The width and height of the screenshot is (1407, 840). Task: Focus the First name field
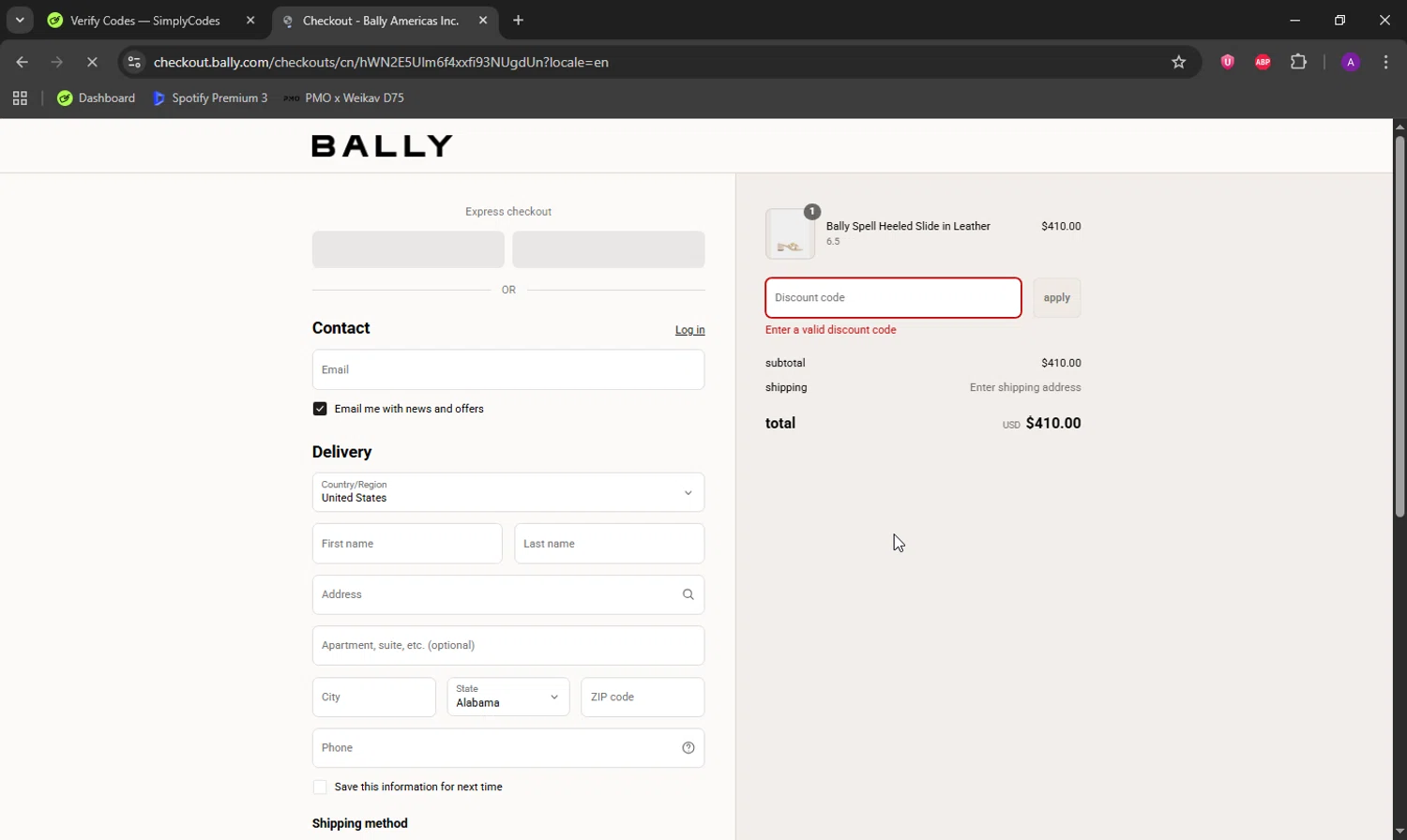tap(407, 544)
